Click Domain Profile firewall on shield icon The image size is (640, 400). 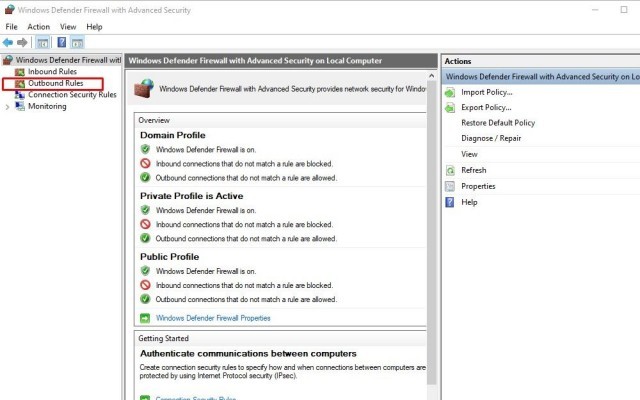click(145, 149)
